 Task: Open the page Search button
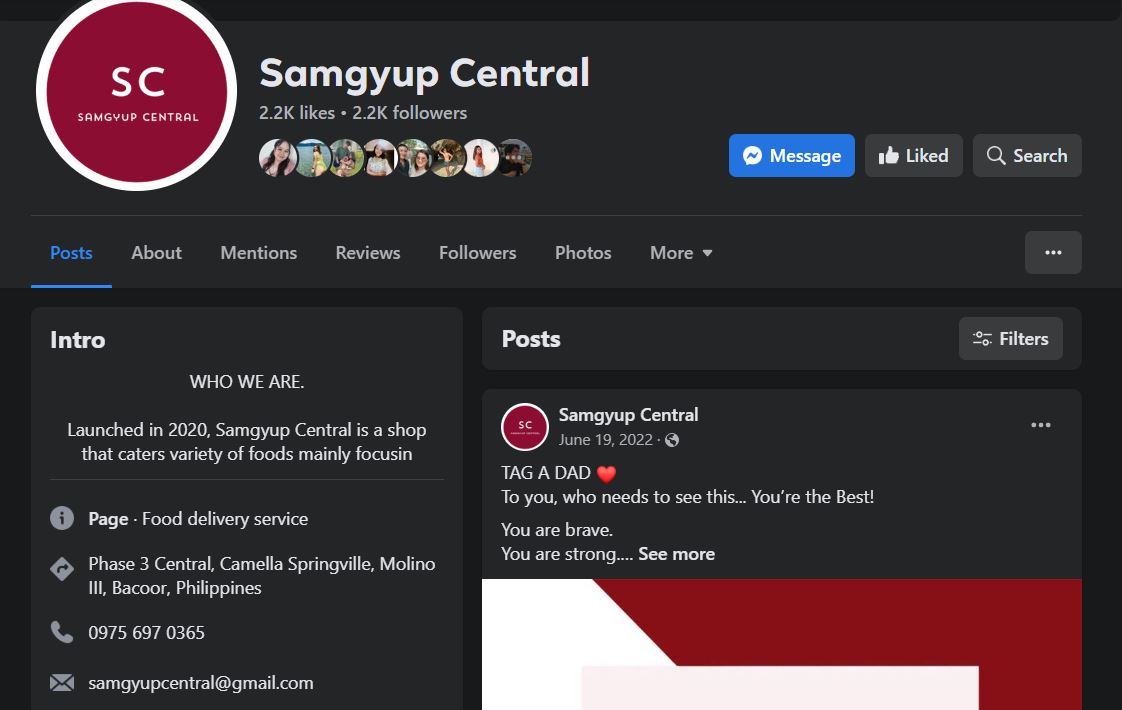tap(1027, 155)
